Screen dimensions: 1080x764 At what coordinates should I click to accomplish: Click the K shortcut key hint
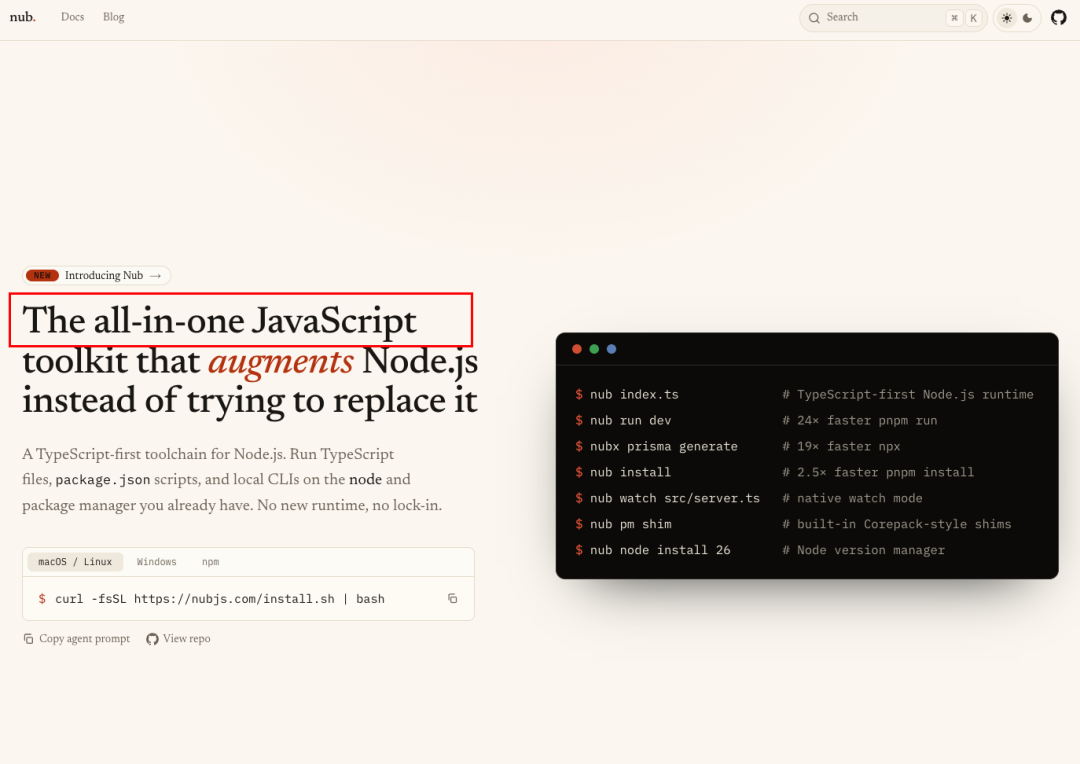tap(973, 19)
